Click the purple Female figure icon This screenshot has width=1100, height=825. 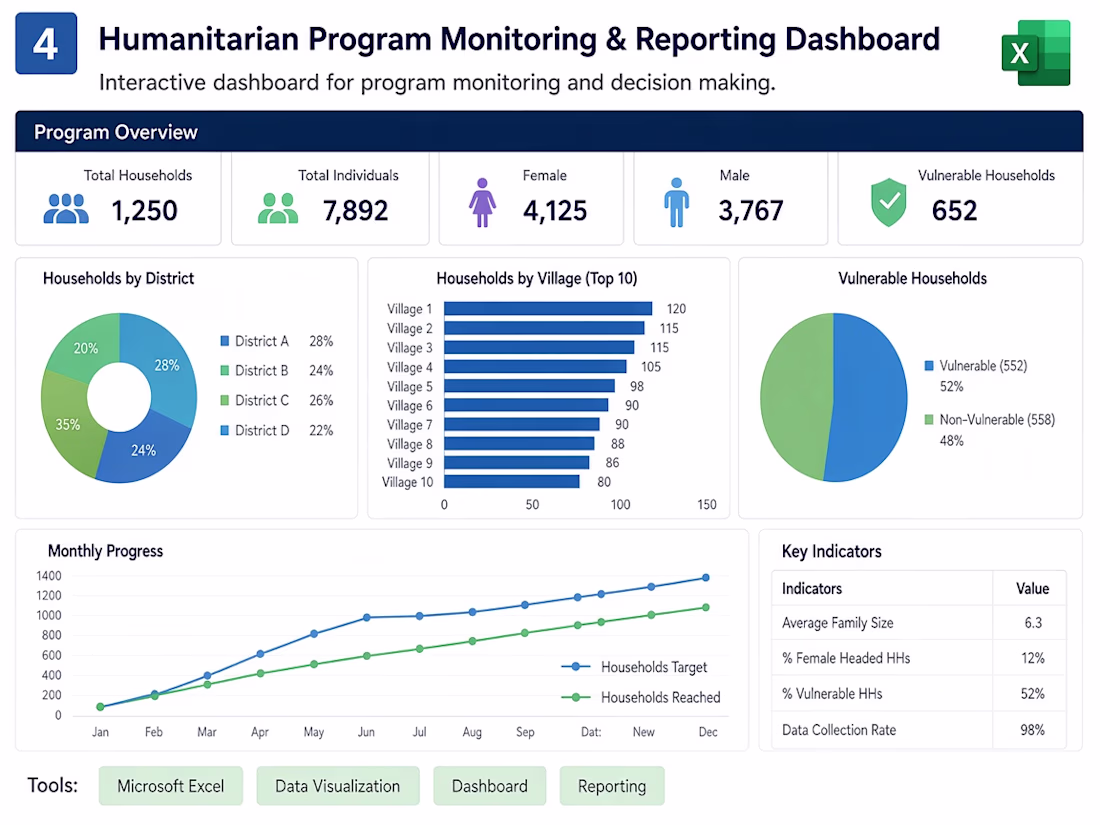pos(482,202)
